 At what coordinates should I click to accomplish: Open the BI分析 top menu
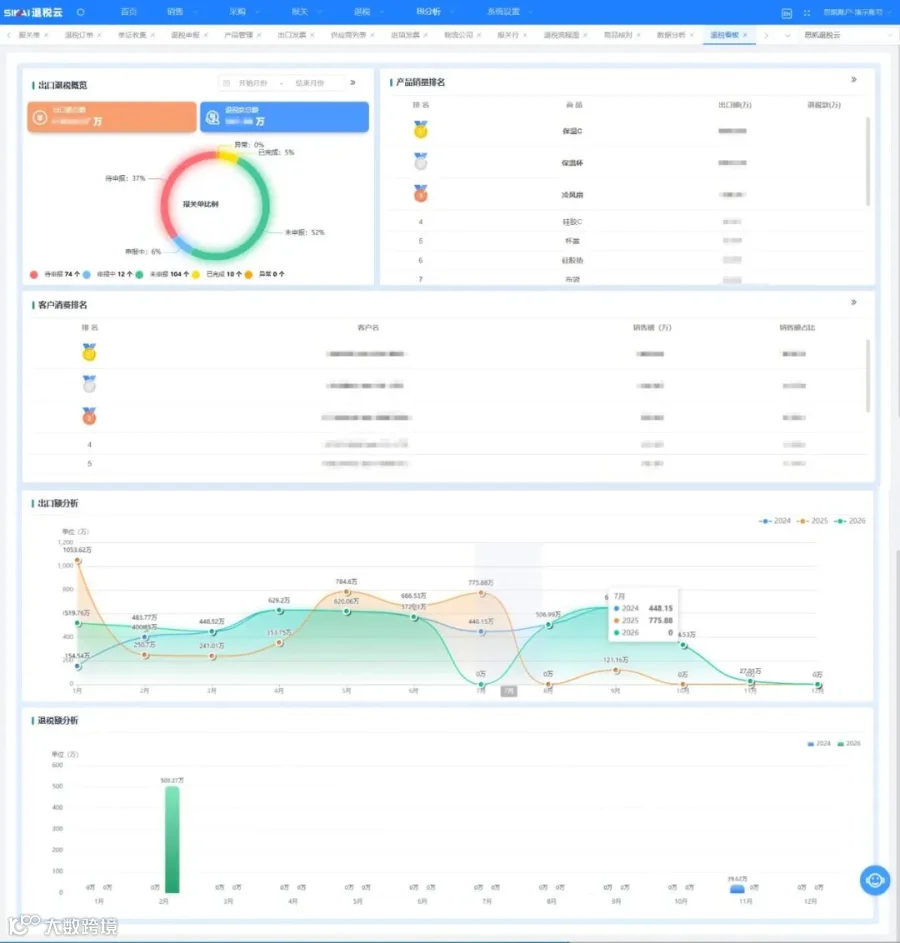428,11
